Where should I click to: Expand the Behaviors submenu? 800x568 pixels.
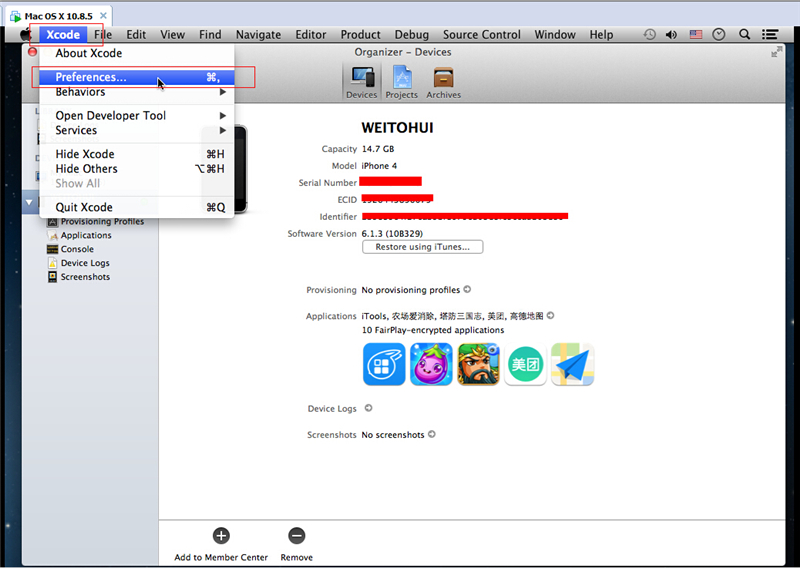click(137, 92)
